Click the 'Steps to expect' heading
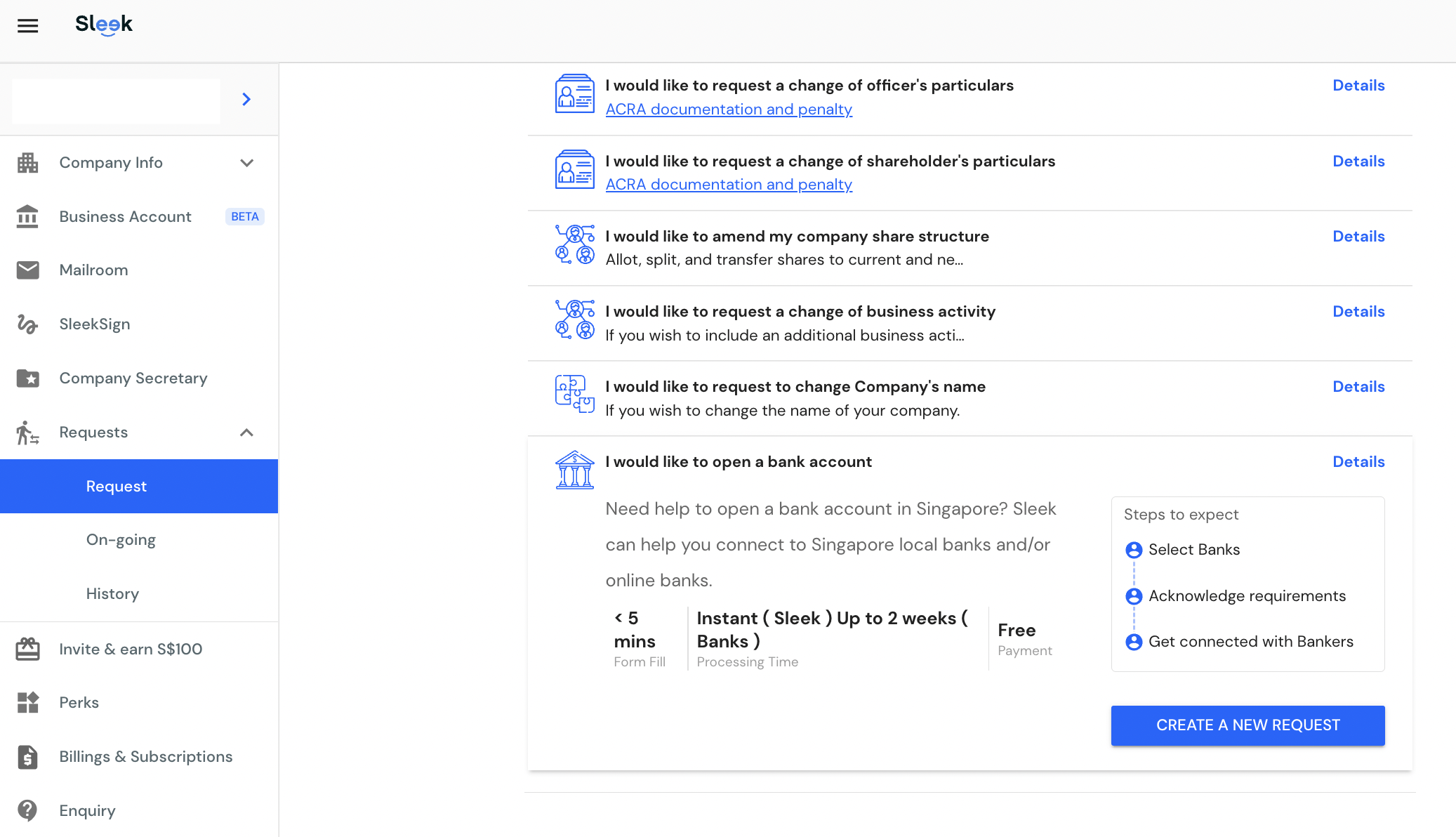 click(x=1181, y=514)
